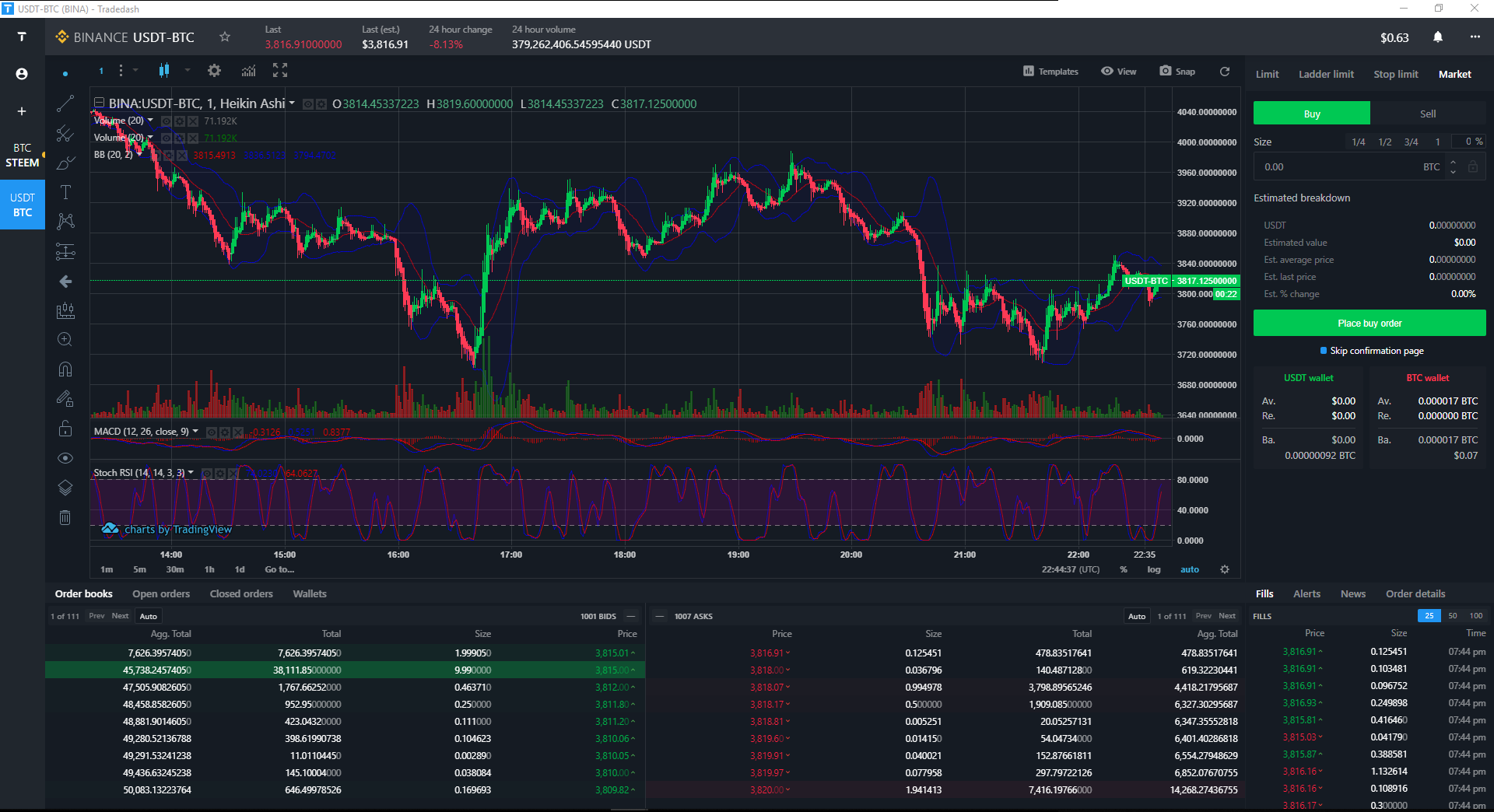The image size is (1494, 812).
Task: Select the measure ruler tool
Action: (x=65, y=311)
